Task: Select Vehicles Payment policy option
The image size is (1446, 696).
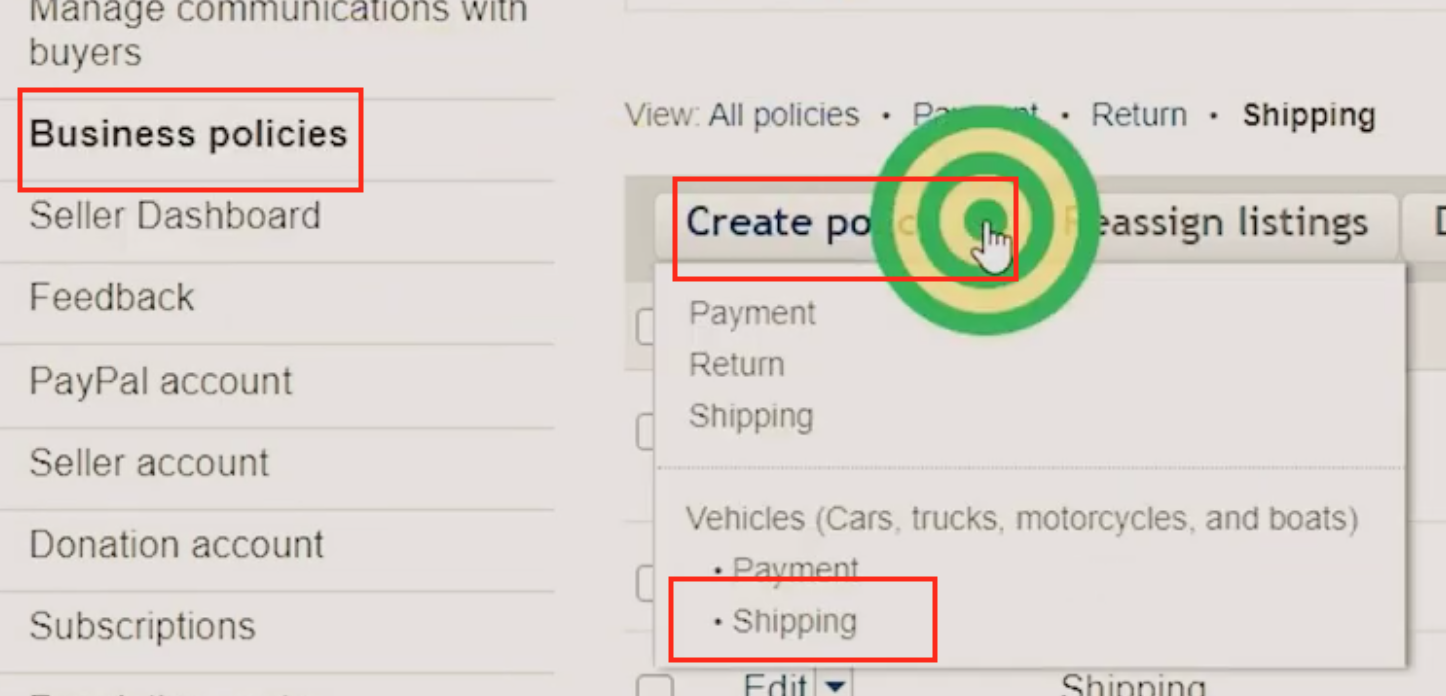Action: pyautogui.click(x=795, y=569)
